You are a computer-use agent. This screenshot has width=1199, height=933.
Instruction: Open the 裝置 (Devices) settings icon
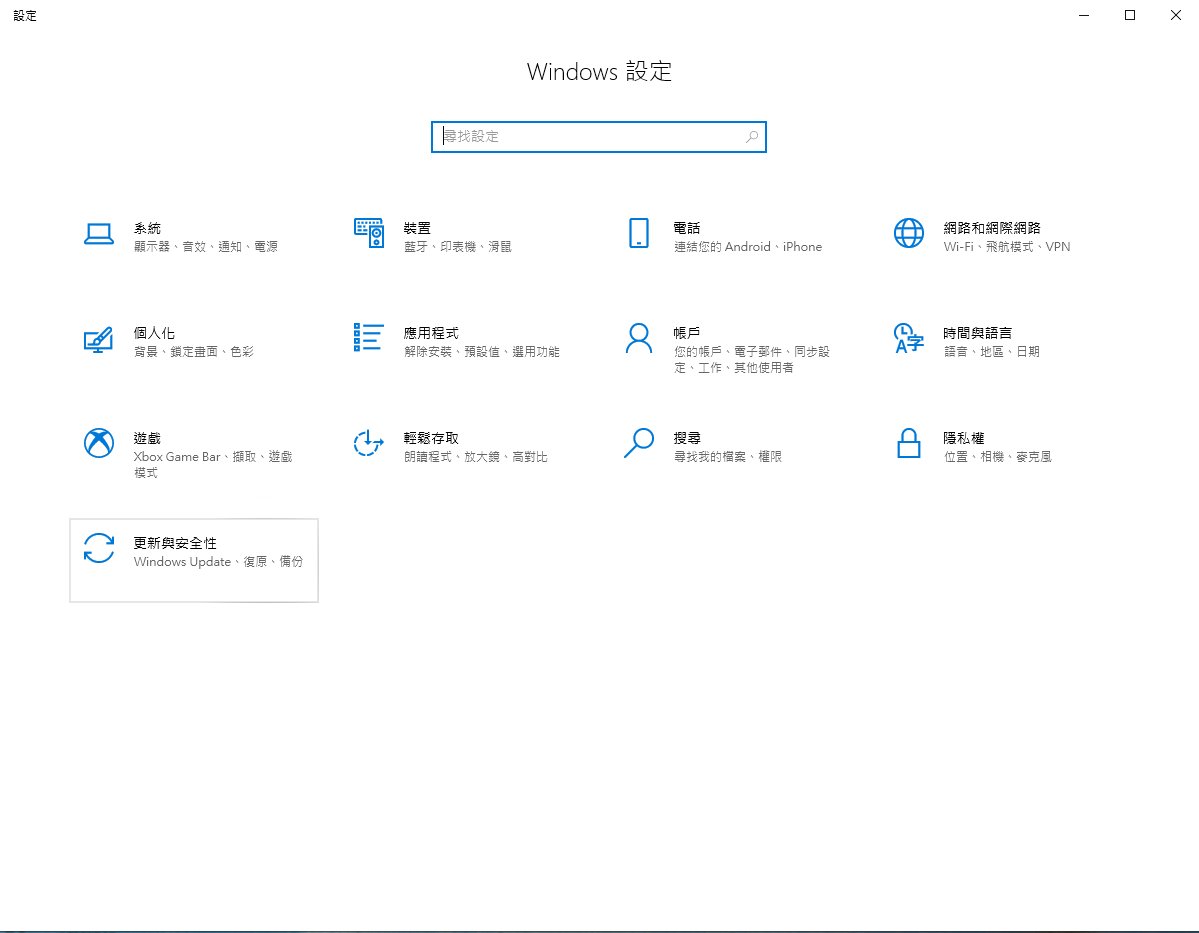(368, 232)
